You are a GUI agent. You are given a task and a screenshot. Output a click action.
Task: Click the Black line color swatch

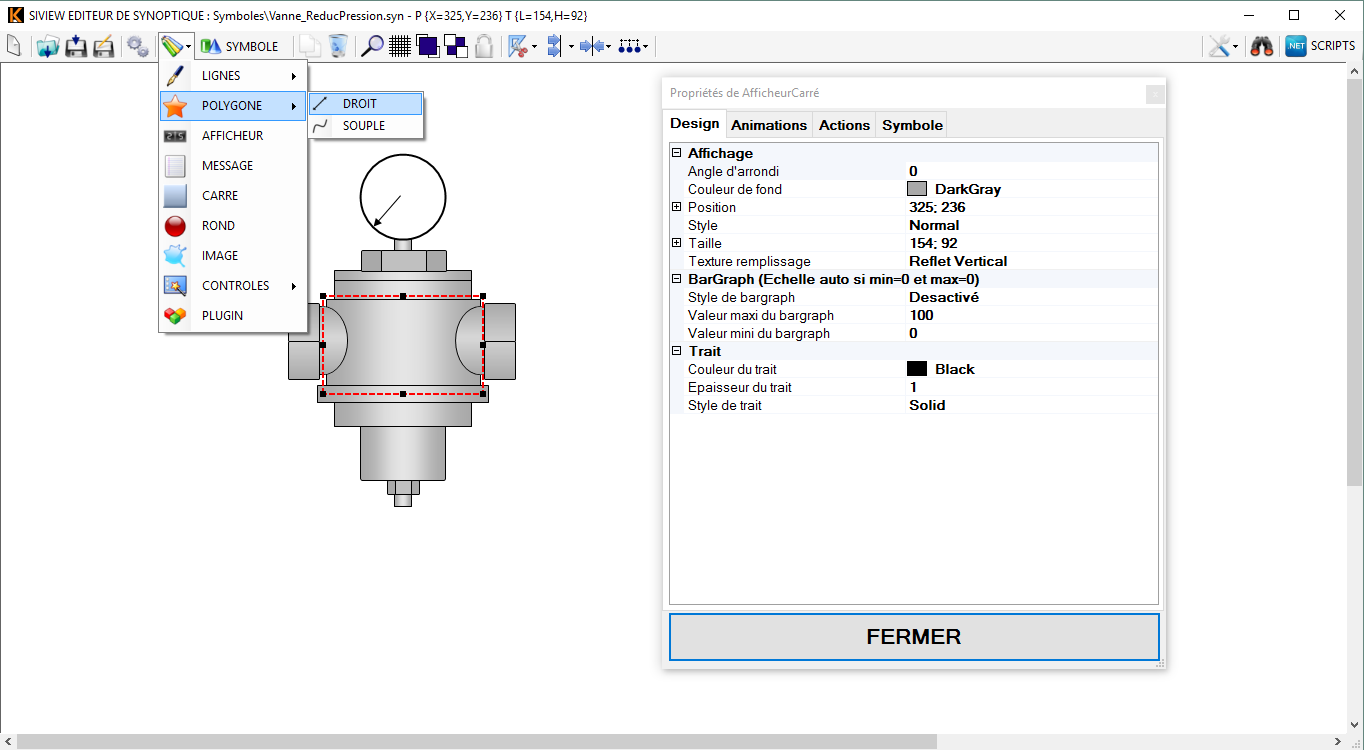pos(917,369)
